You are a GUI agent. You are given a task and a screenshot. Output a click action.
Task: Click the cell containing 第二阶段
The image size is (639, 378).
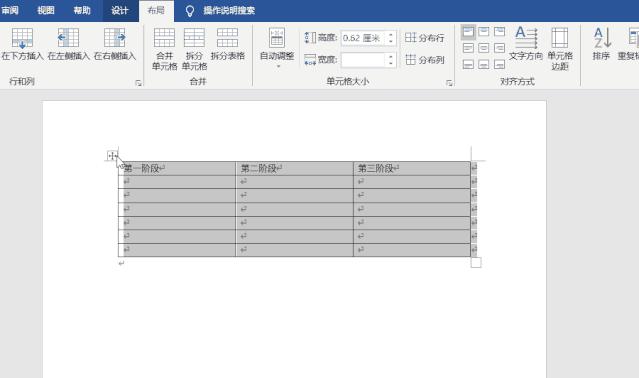(x=294, y=168)
